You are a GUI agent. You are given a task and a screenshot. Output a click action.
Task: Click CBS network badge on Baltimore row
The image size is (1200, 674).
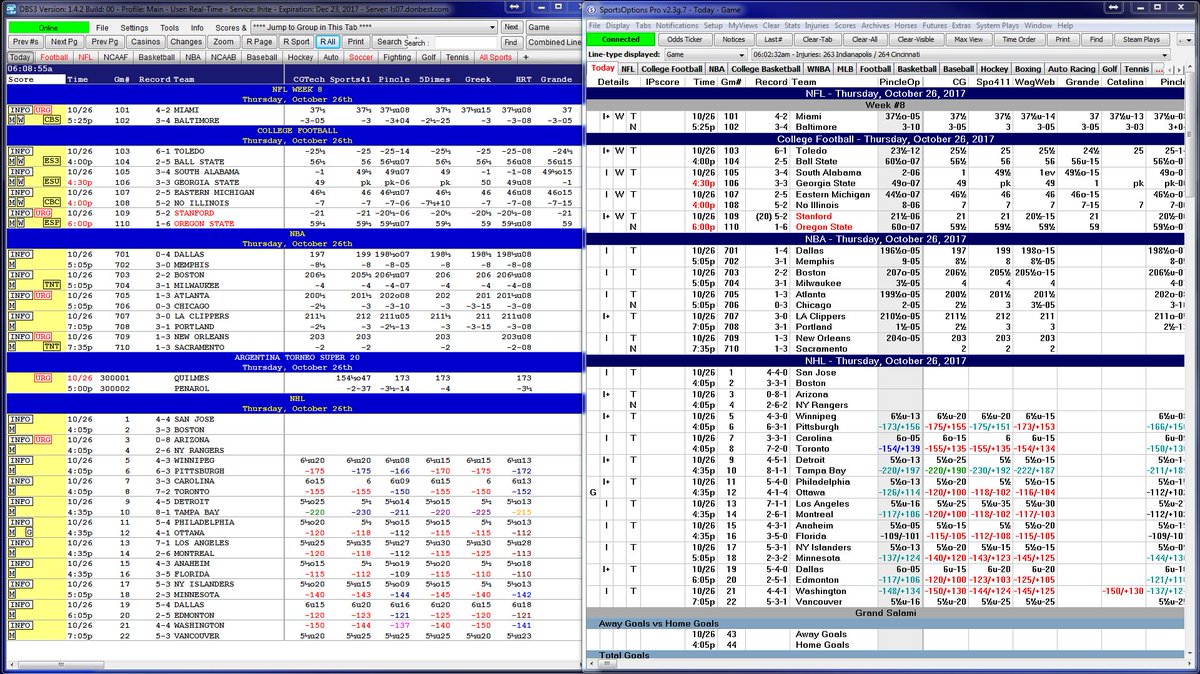point(50,119)
